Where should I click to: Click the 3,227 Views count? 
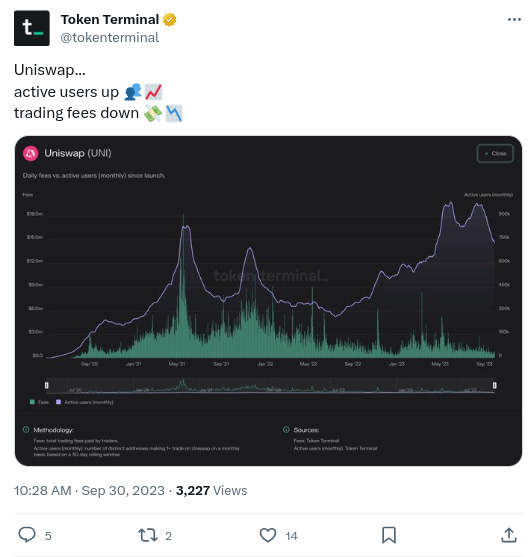pos(211,491)
